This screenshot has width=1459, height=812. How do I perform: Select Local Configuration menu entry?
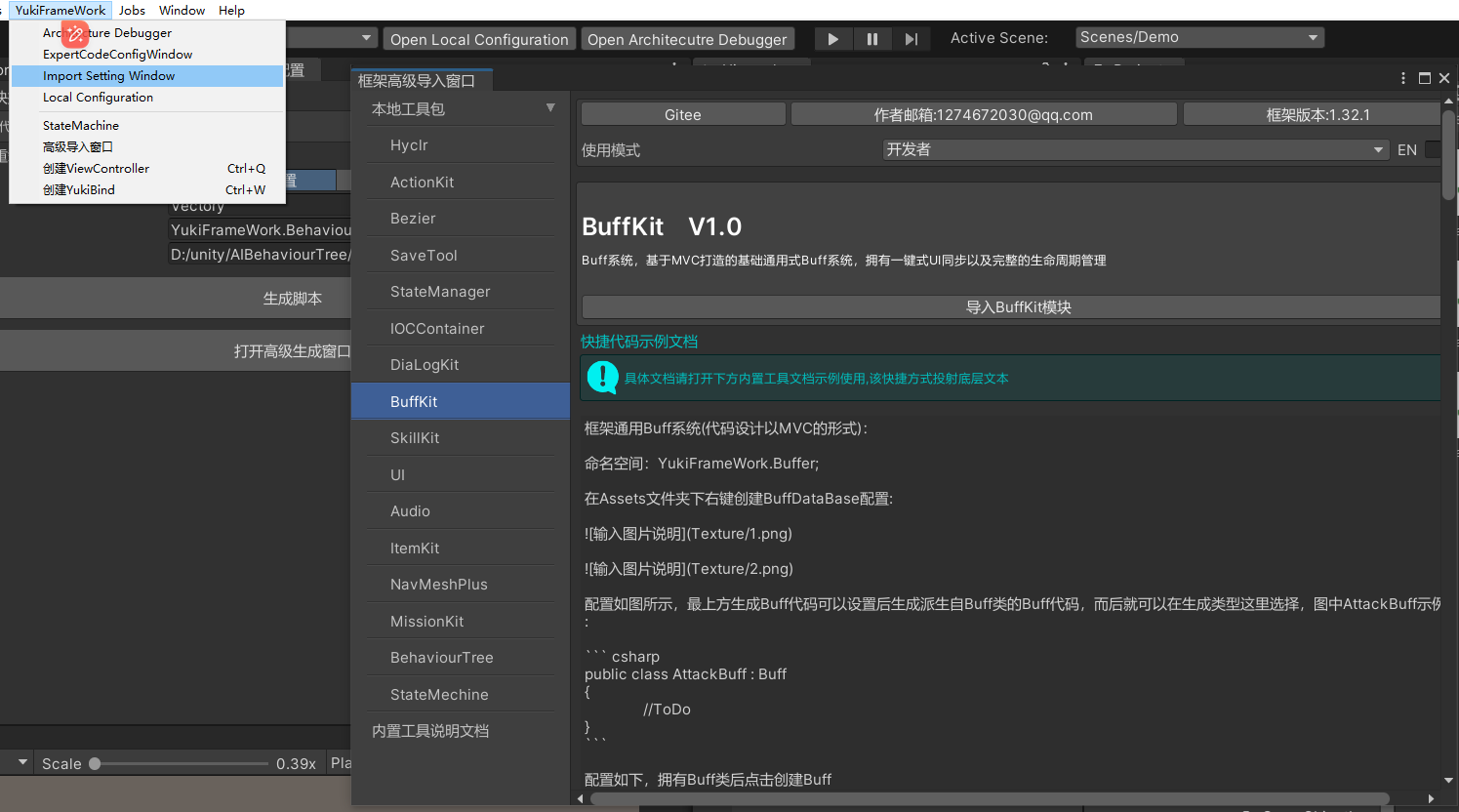[146, 97]
